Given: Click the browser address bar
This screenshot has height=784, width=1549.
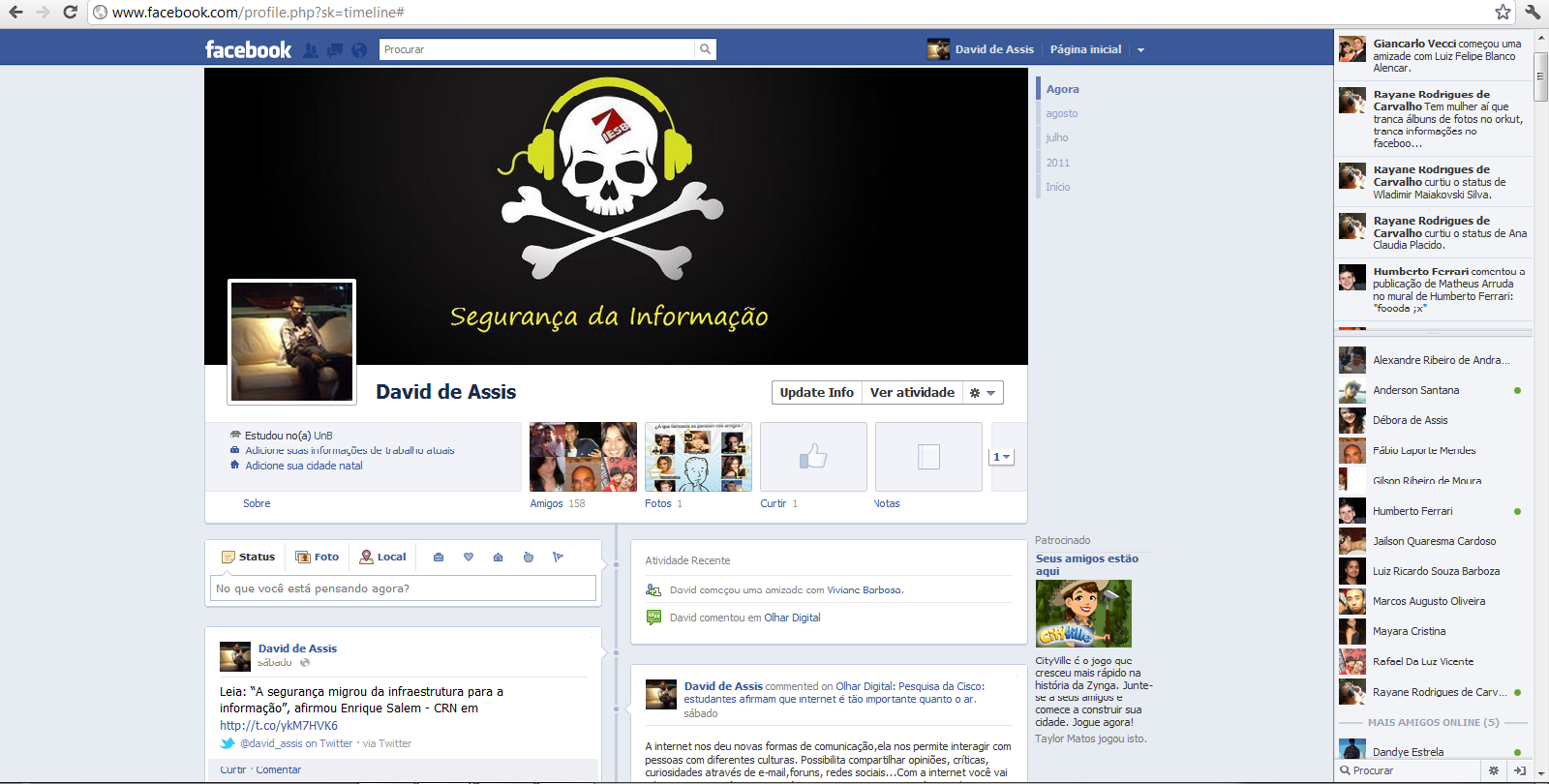Looking at the screenshot, I should coord(789,13).
